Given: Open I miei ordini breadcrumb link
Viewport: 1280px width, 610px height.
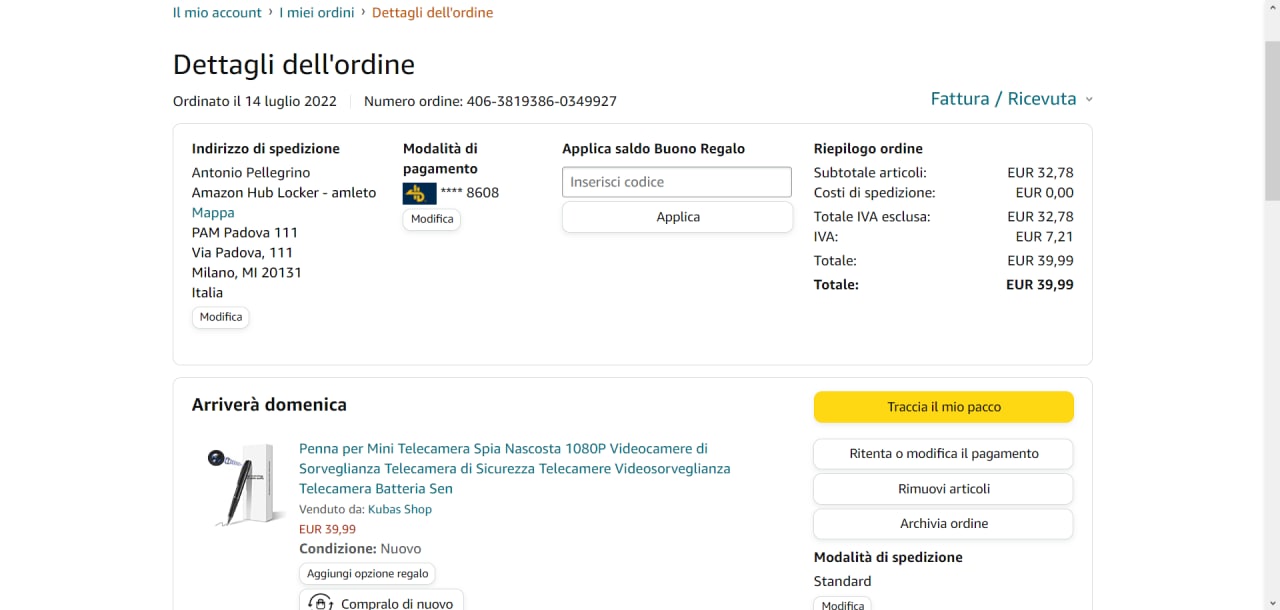Looking at the screenshot, I should tap(317, 13).
